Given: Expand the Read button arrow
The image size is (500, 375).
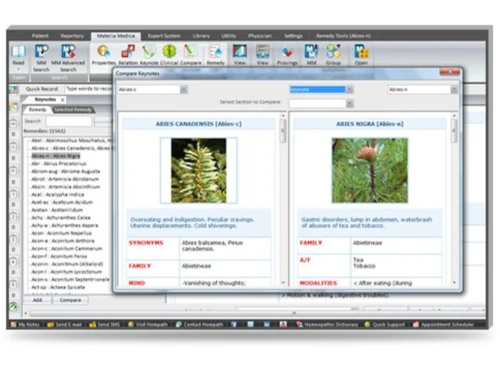Looking at the screenshot, I should coord(18,69).
